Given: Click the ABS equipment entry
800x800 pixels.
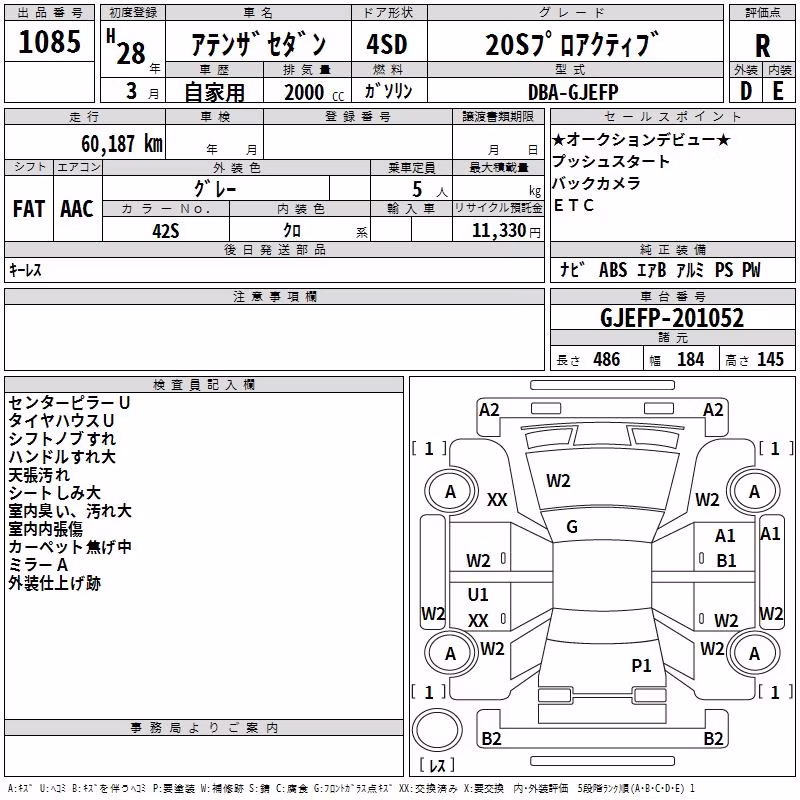Looking at the screenshot, I should 613,270.
